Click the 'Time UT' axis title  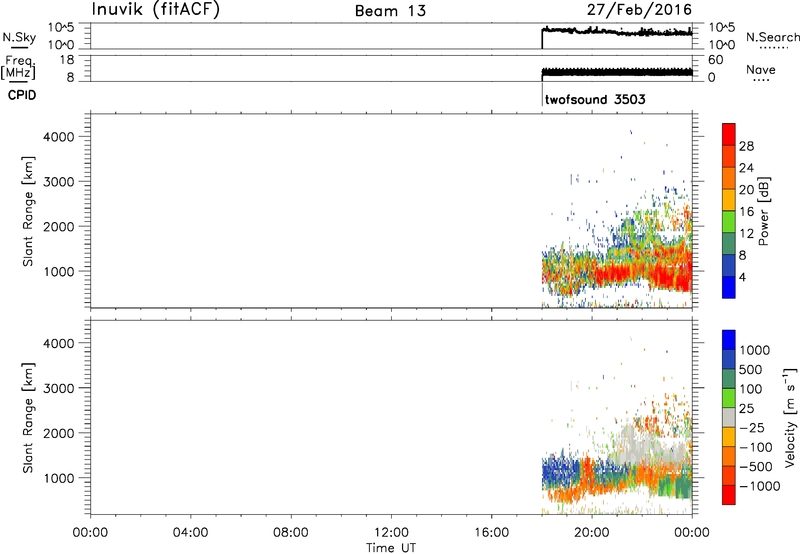391,548
